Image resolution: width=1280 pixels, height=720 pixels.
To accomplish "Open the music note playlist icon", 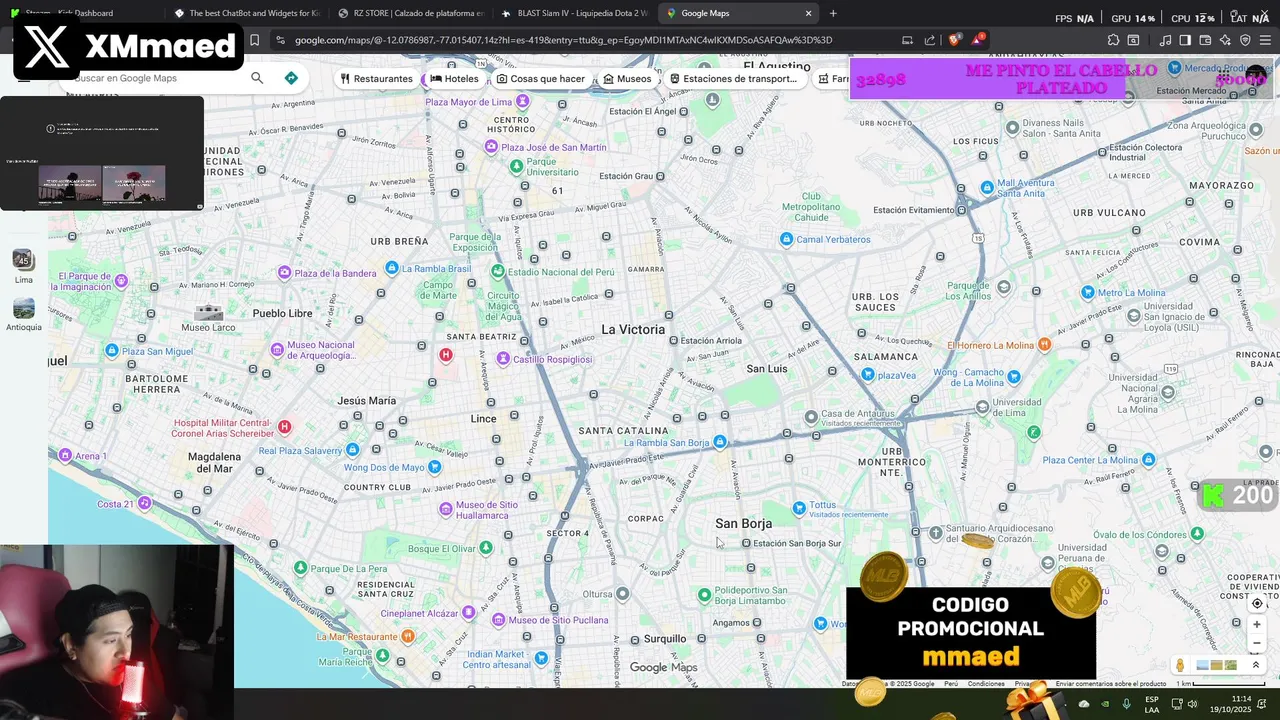I will pyautogui.click(x=1165, y=40).
